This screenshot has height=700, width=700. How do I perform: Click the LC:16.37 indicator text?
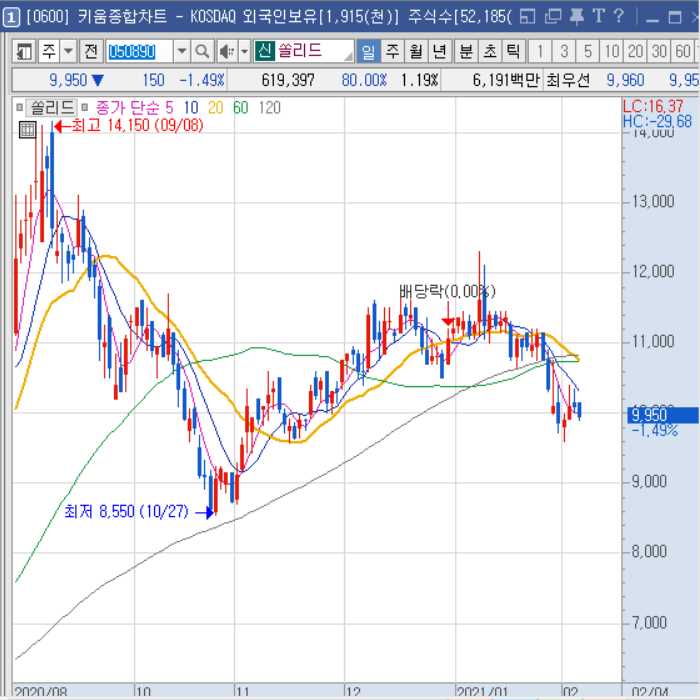point(653,106)
